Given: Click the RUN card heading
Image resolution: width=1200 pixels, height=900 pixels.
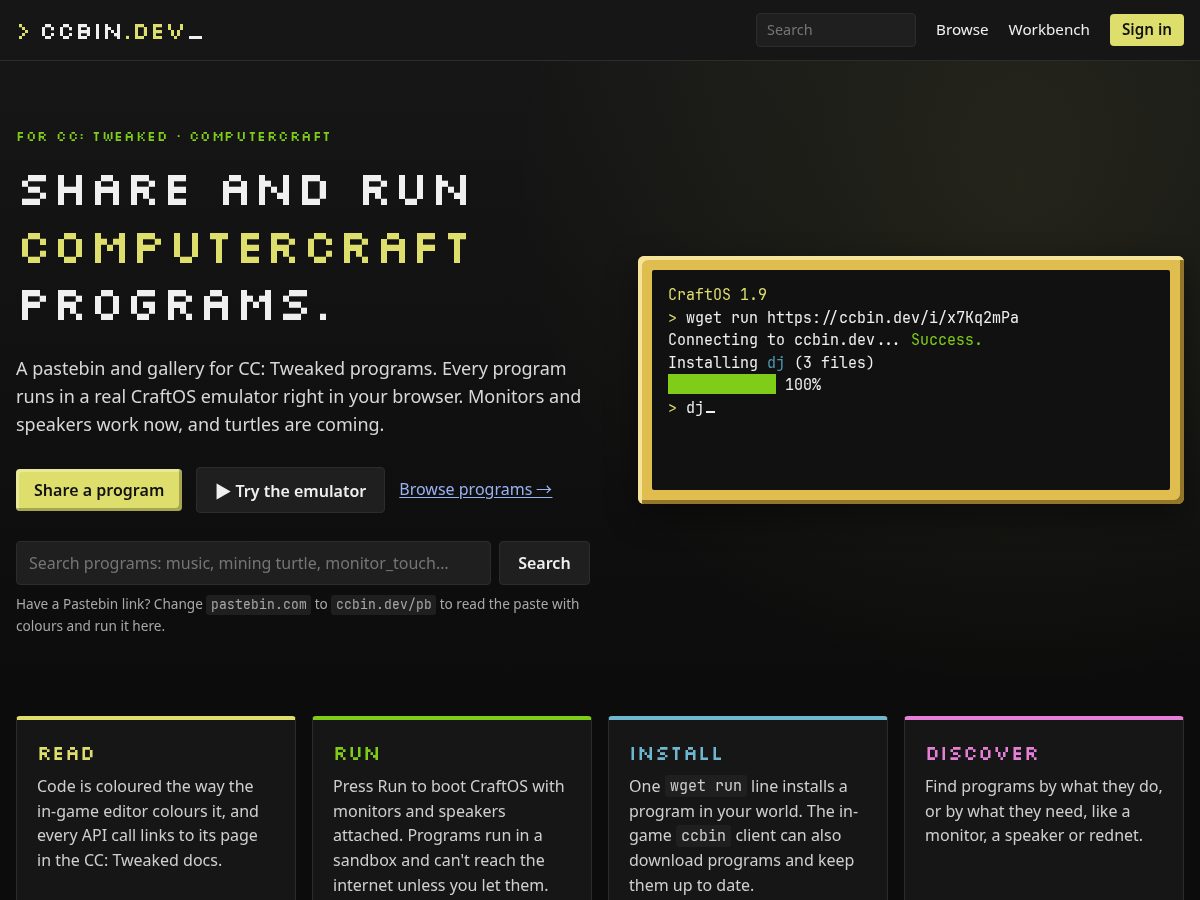Looking at the screenshot, I should point(357,753).
